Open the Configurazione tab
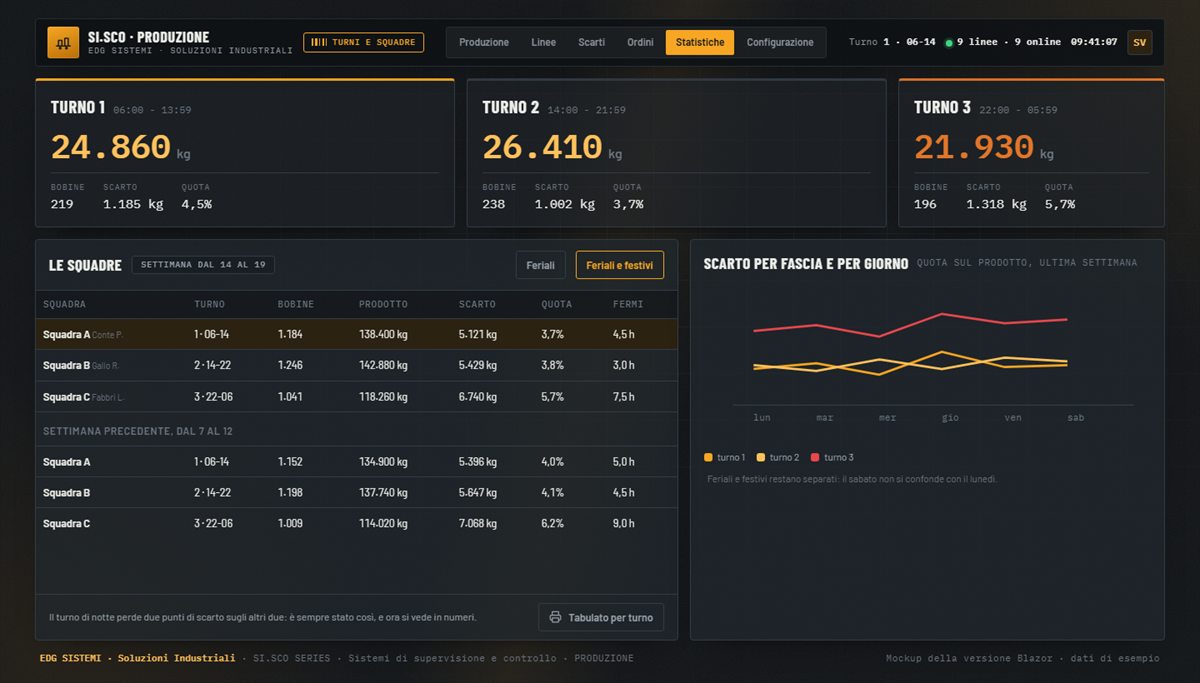1200x683 pixels. pos(780,42)
